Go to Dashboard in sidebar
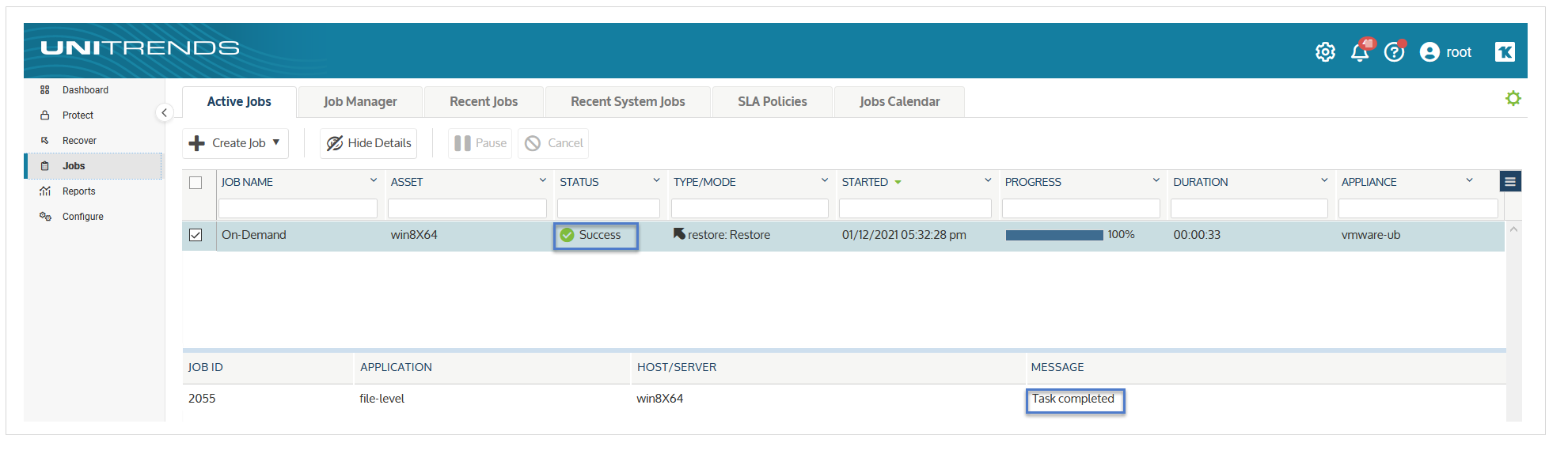1568x458 pixels. 85,90
